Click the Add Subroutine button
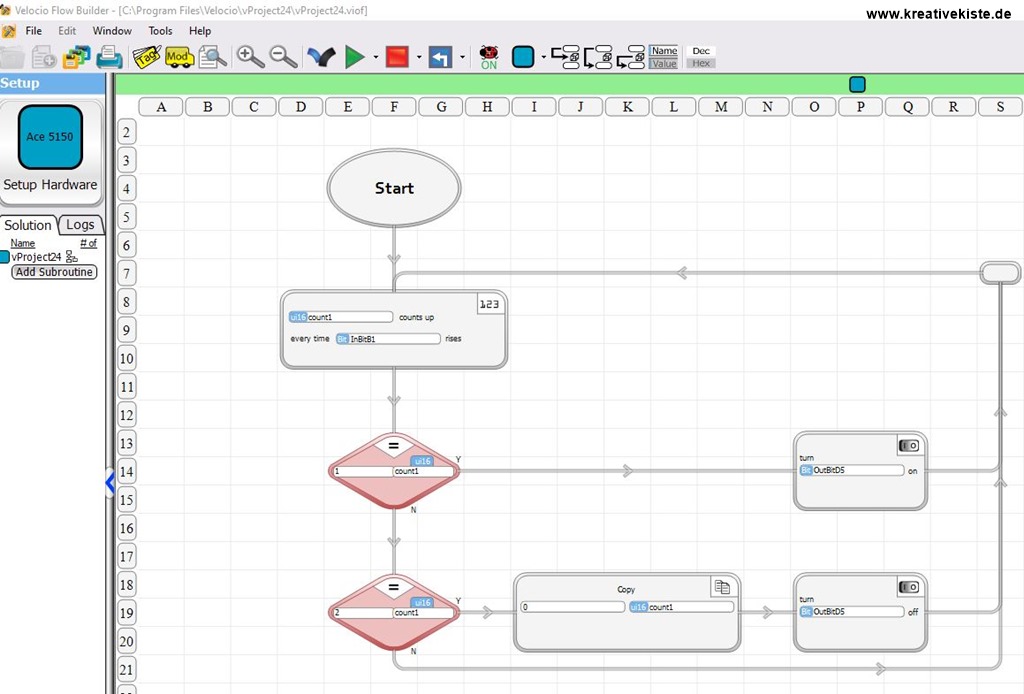 tap(53, 272)
